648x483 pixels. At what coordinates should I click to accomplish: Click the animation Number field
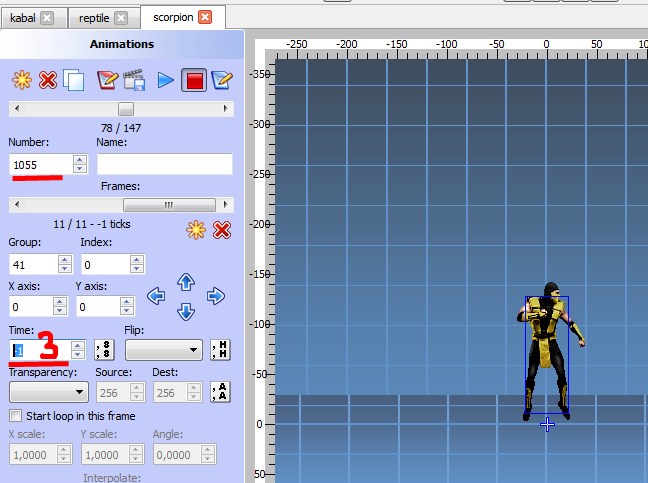pos(41,164)
